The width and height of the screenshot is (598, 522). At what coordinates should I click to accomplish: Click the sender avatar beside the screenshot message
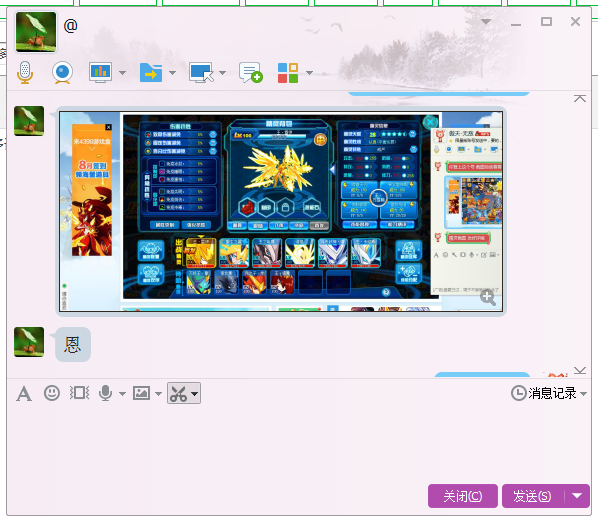(x=29, y=121)
